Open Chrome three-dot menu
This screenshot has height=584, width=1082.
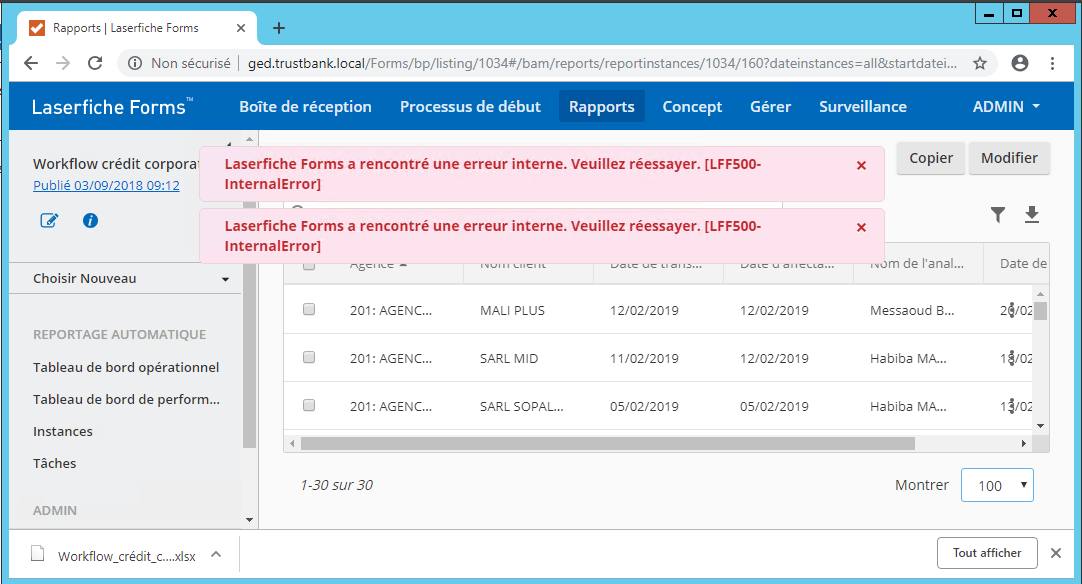[1052, 64]
